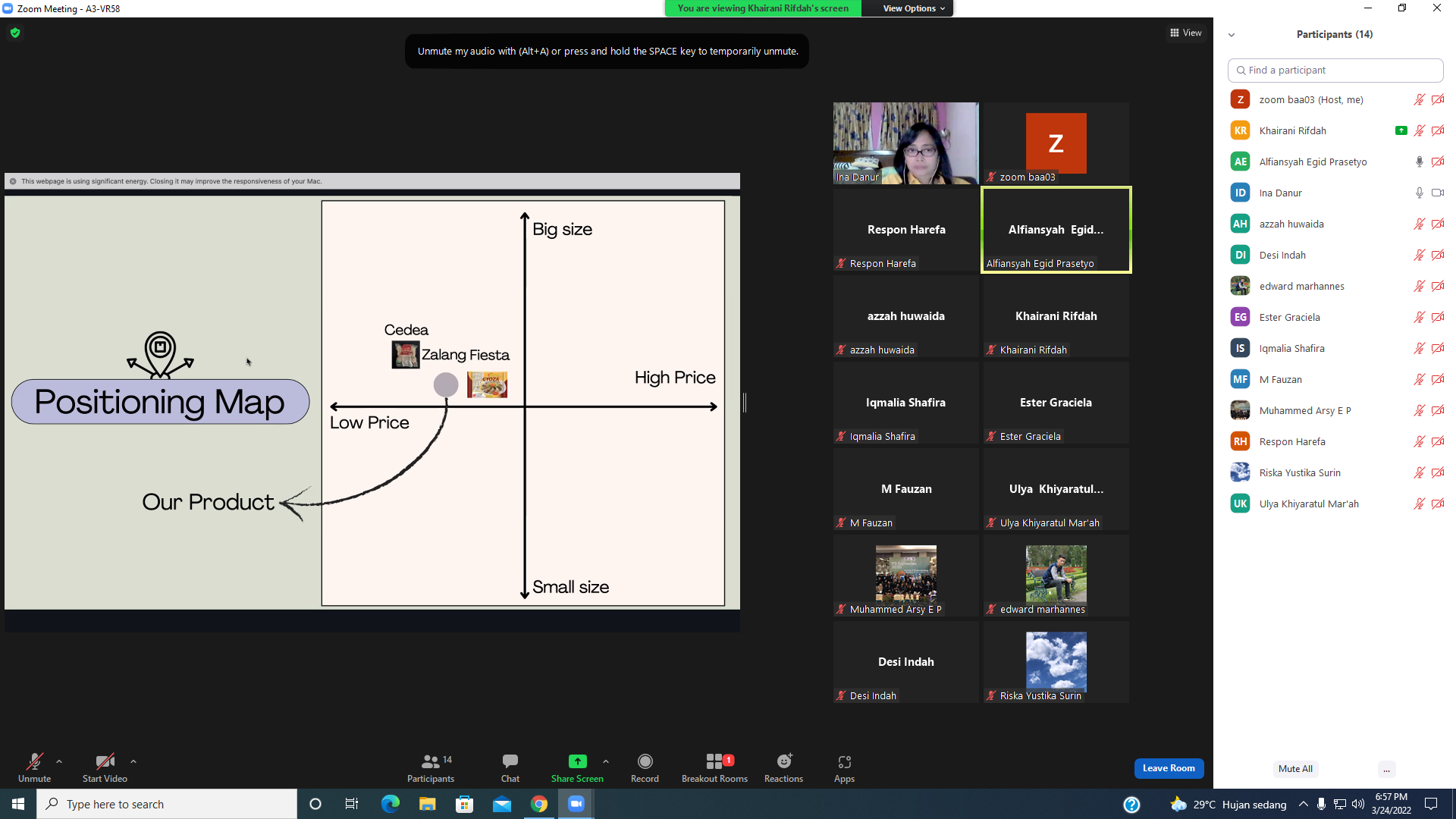Click the Windows Start button
The width and height of the screenshot is (1456, 819).
click(18, 804)
